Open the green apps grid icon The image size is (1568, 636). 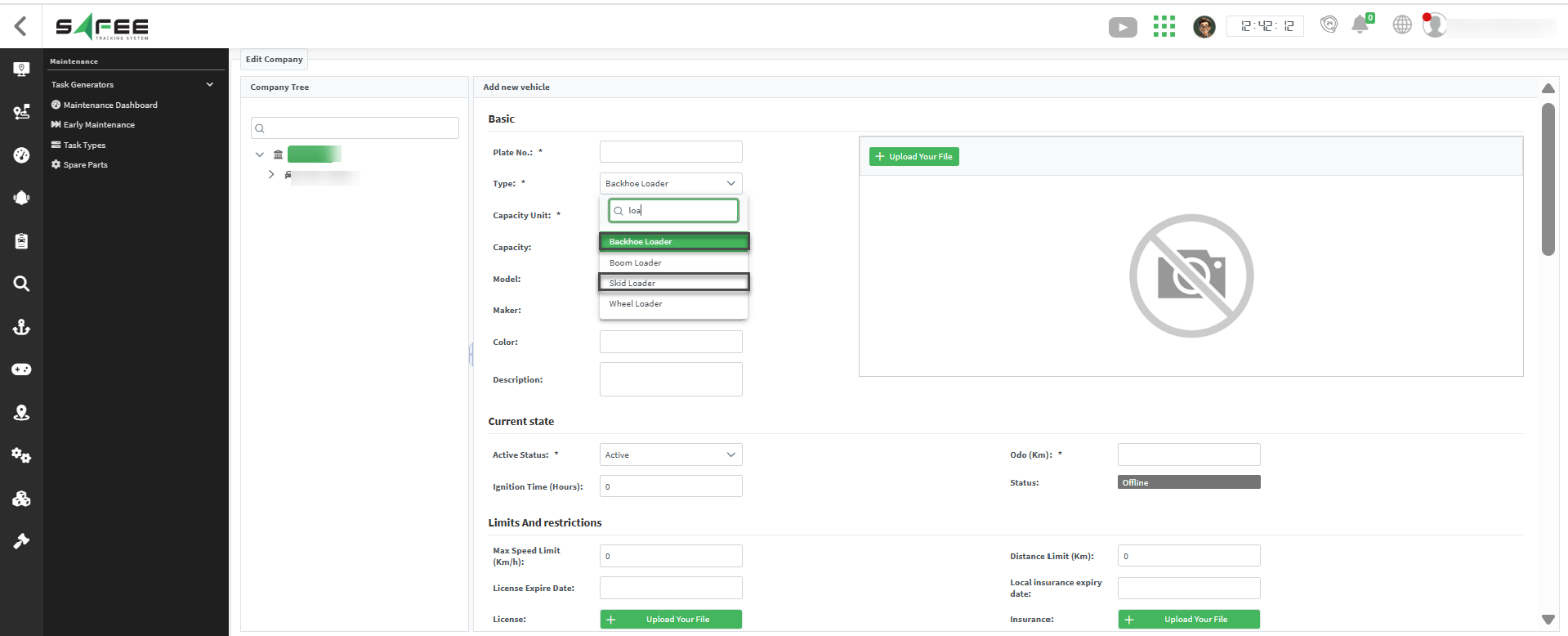tap(1164, 26)
